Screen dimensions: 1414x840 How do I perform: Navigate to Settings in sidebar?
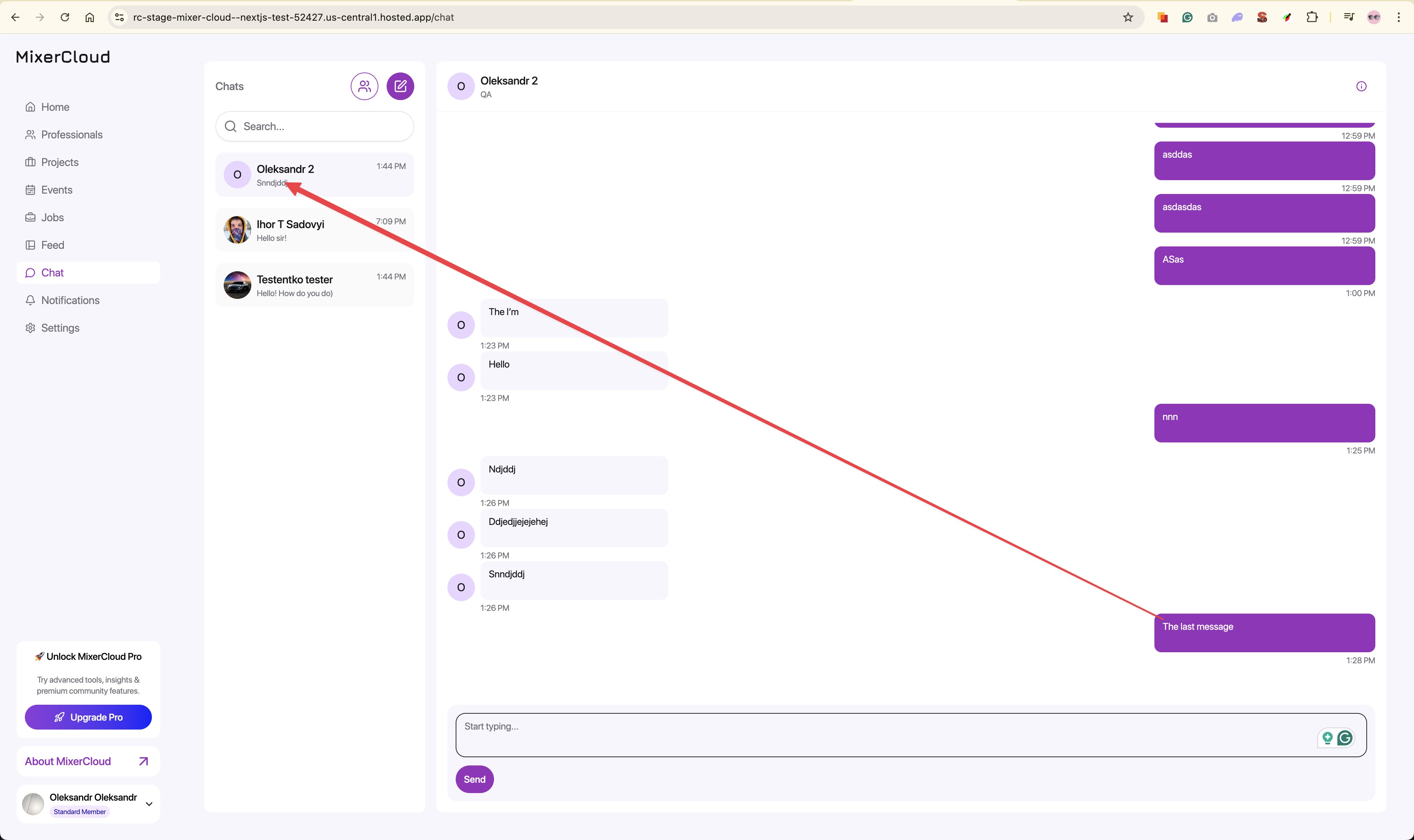(60, 328)
